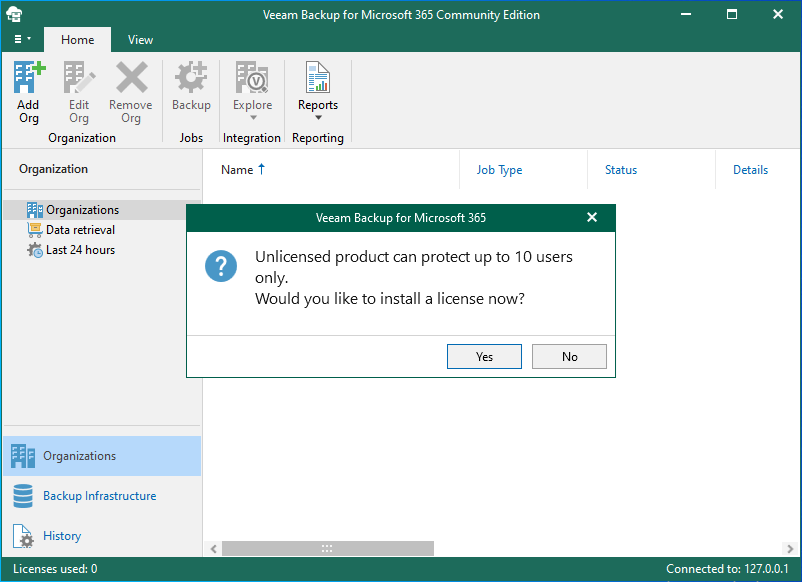
Task: Minimize the Veeam Backup window
Action: [x=686, y=14]
